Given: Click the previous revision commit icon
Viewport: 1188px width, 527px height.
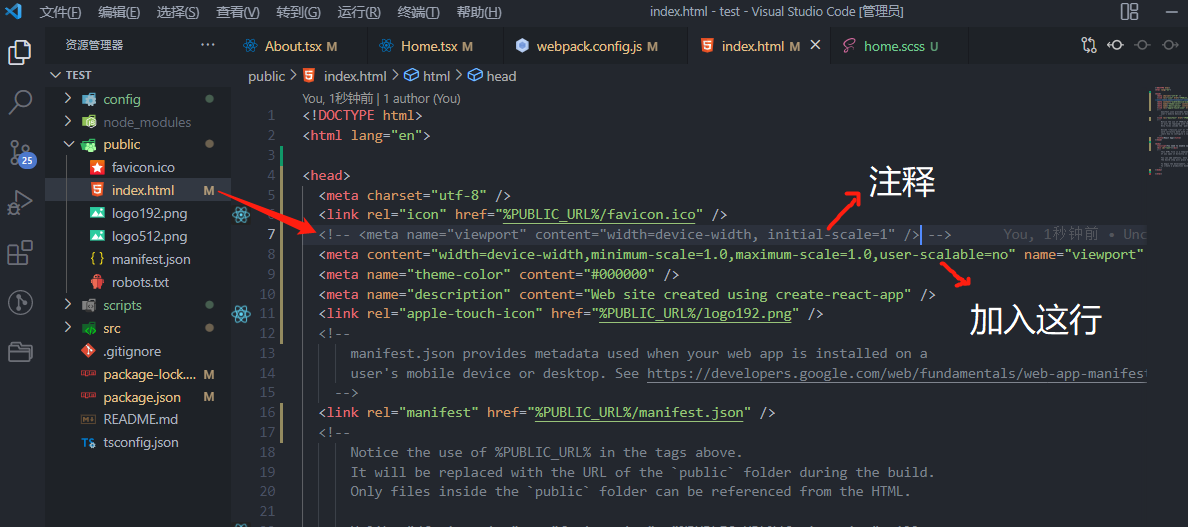Looking at the screenshot, I should tap(1141, 45).
